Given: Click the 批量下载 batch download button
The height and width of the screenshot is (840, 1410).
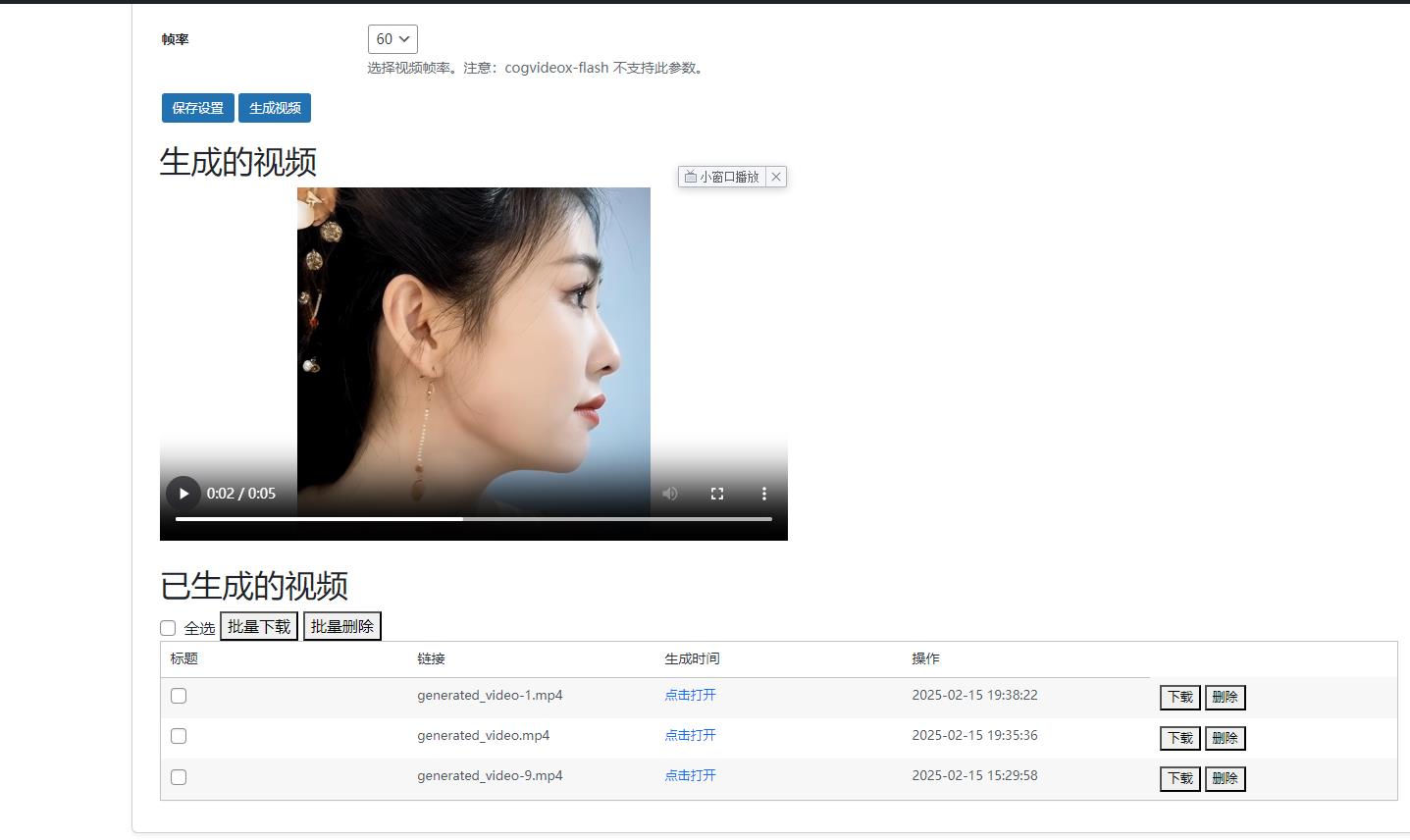Looking at the screenshot, I should coord(258,625).
